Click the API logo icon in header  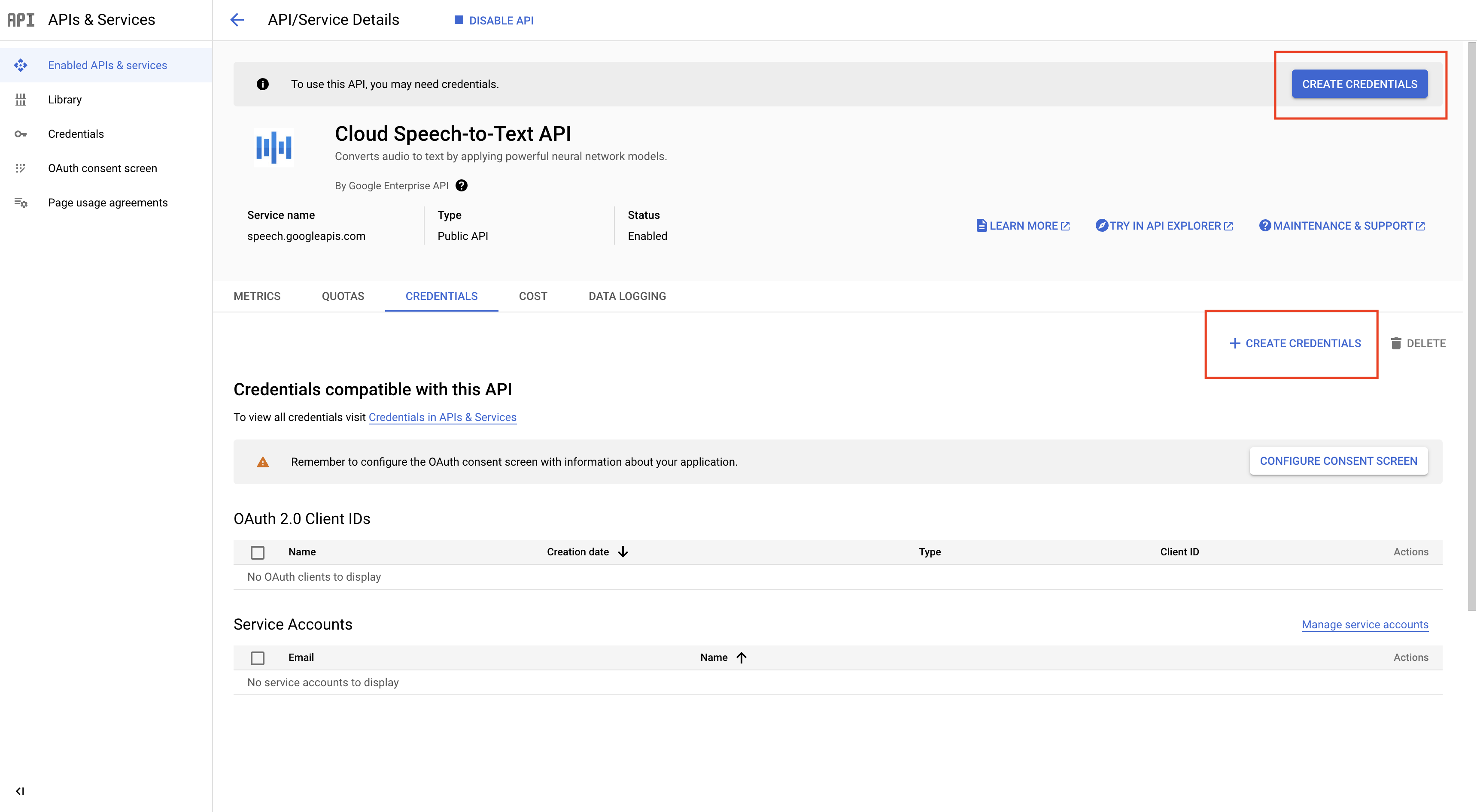21,19
